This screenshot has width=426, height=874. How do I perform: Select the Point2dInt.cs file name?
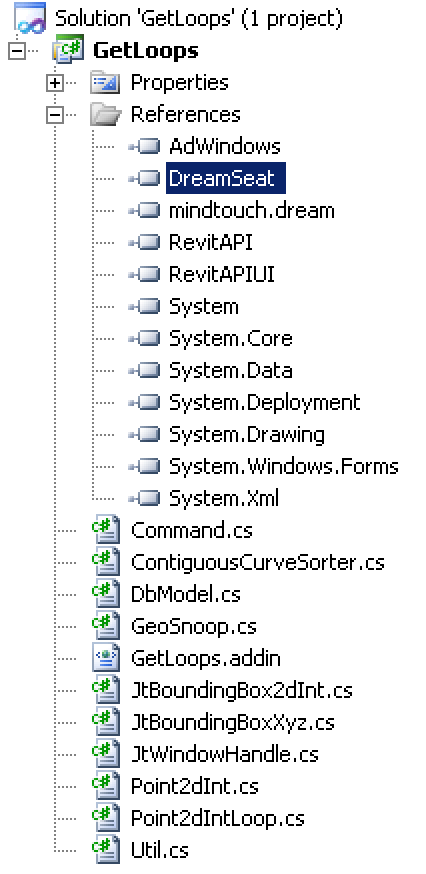[195, 787]
